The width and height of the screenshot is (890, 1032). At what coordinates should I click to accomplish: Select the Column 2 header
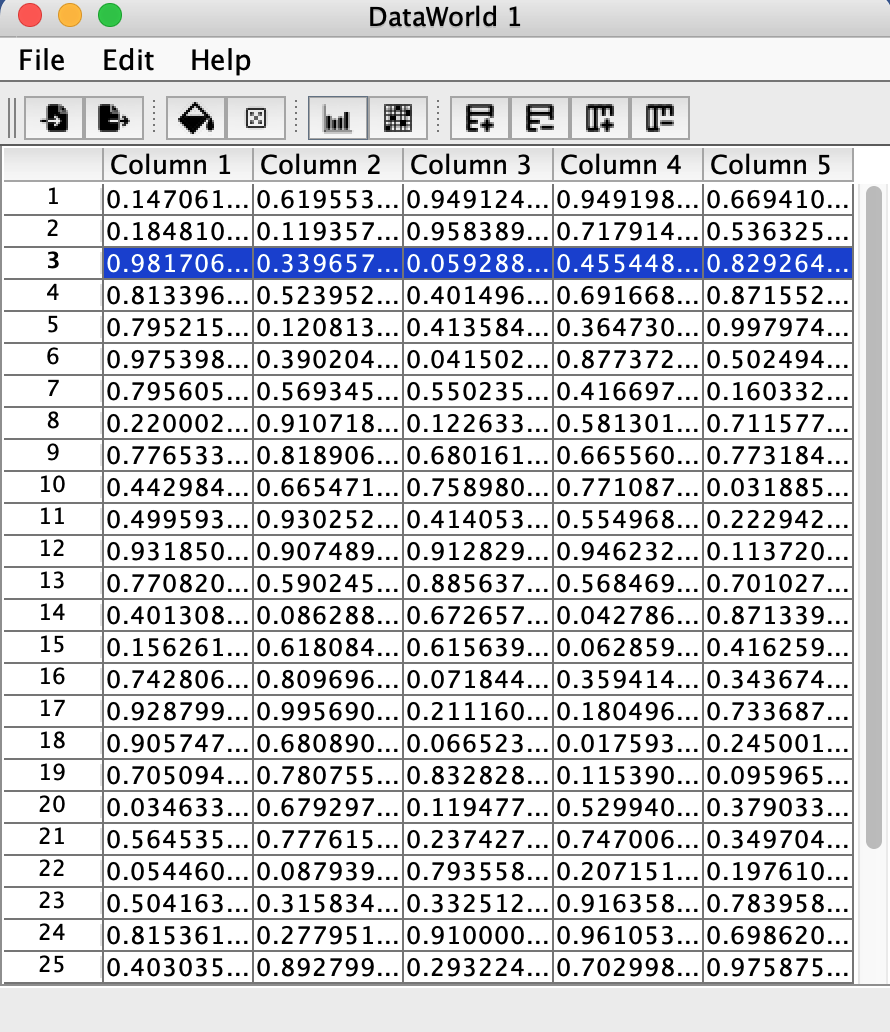tap(328, 165)
